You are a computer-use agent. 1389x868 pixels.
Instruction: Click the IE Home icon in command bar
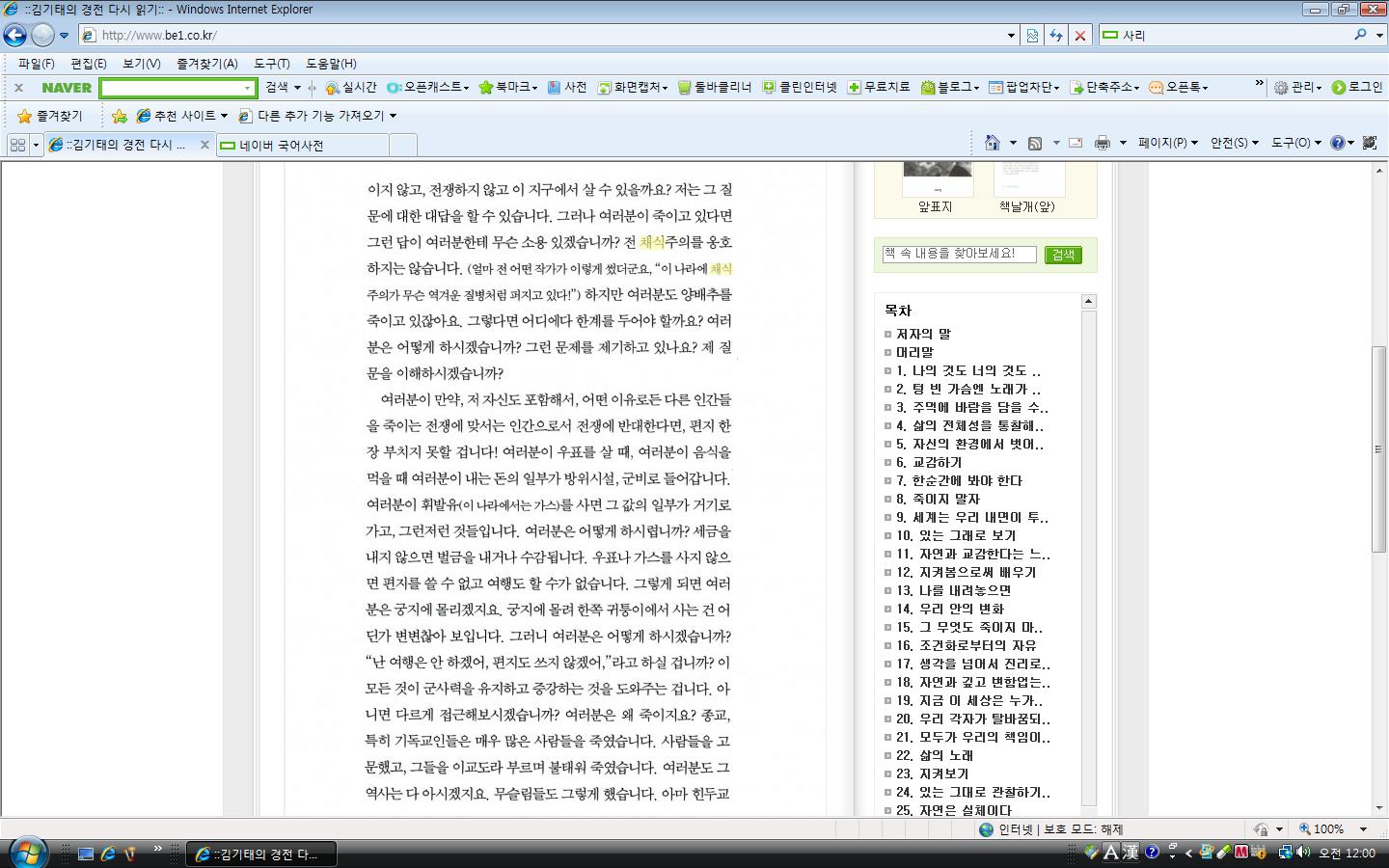pos(992,143)
